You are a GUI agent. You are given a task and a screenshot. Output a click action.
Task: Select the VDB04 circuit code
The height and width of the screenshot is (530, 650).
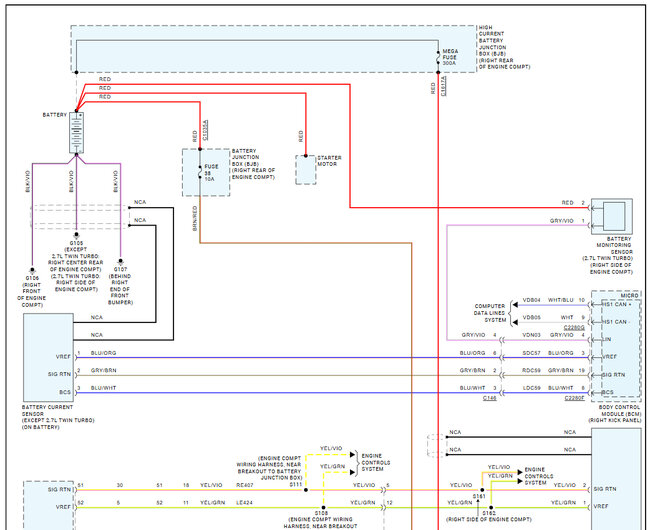click(531, 300)
